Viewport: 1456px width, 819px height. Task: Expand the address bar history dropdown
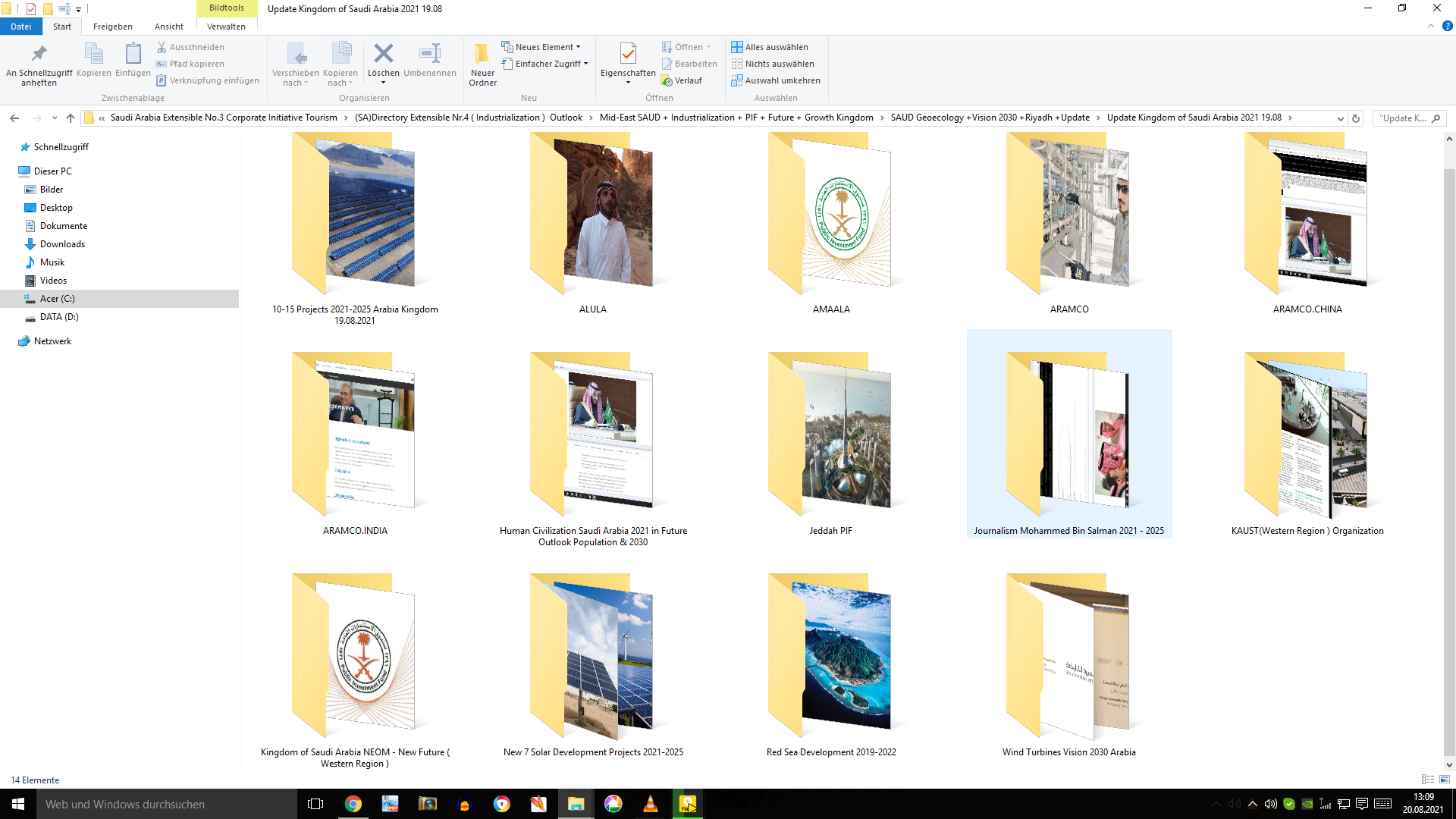[1340, 118]
